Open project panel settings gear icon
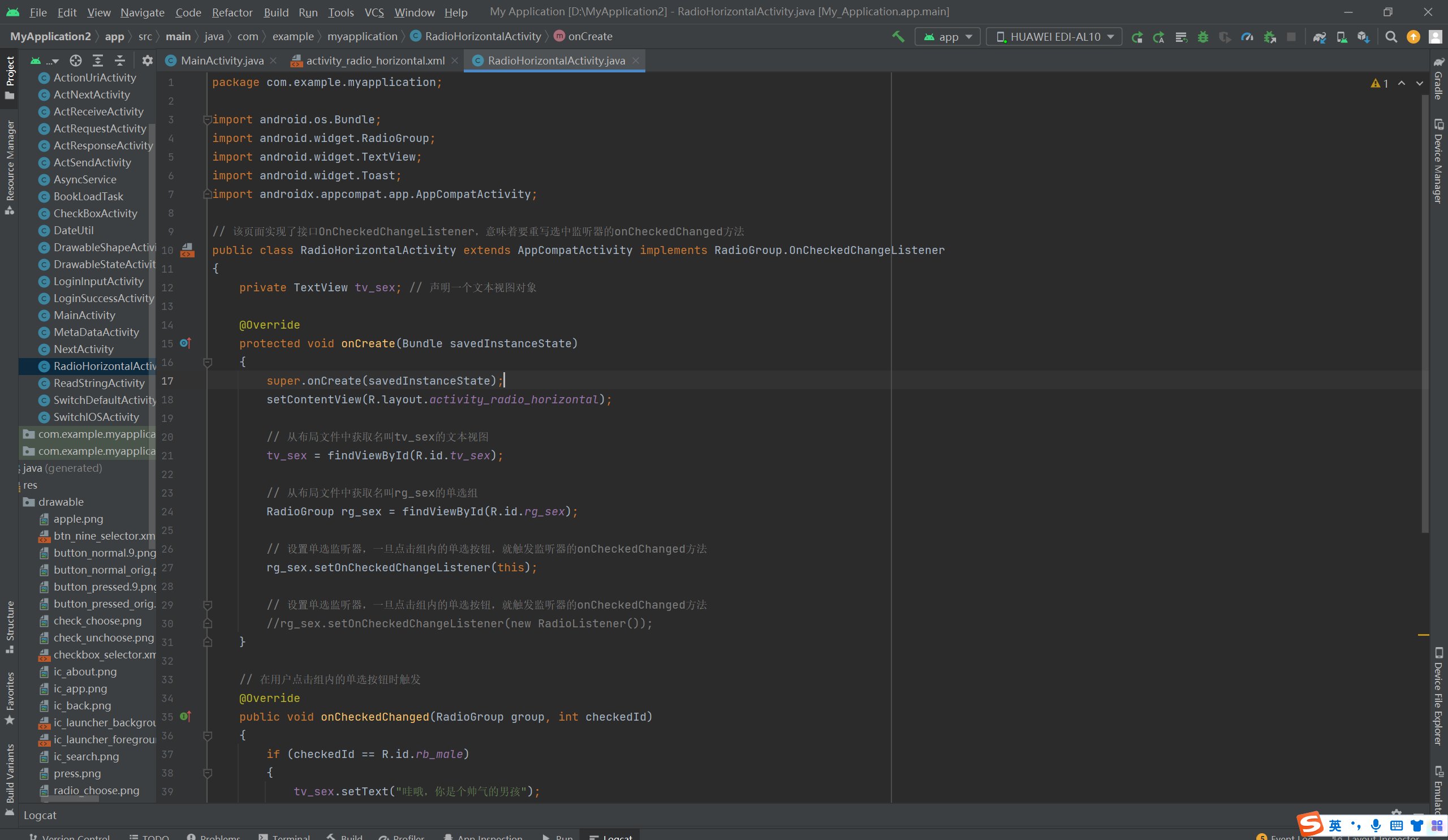Image resolution: width=1448 pixels, height=840 pixels. click(x=147, y=61)
